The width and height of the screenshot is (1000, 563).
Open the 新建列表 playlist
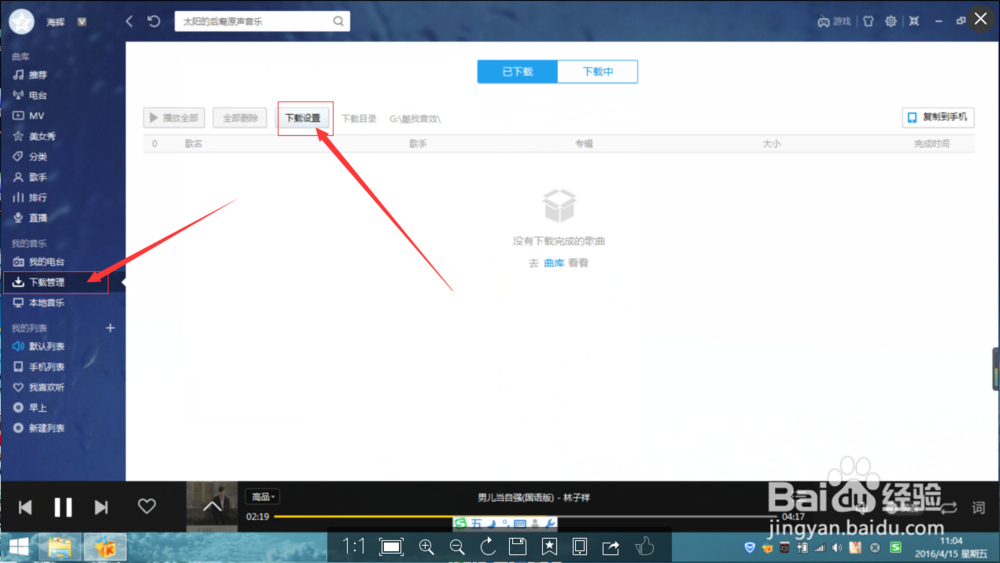tap(38, 428)
